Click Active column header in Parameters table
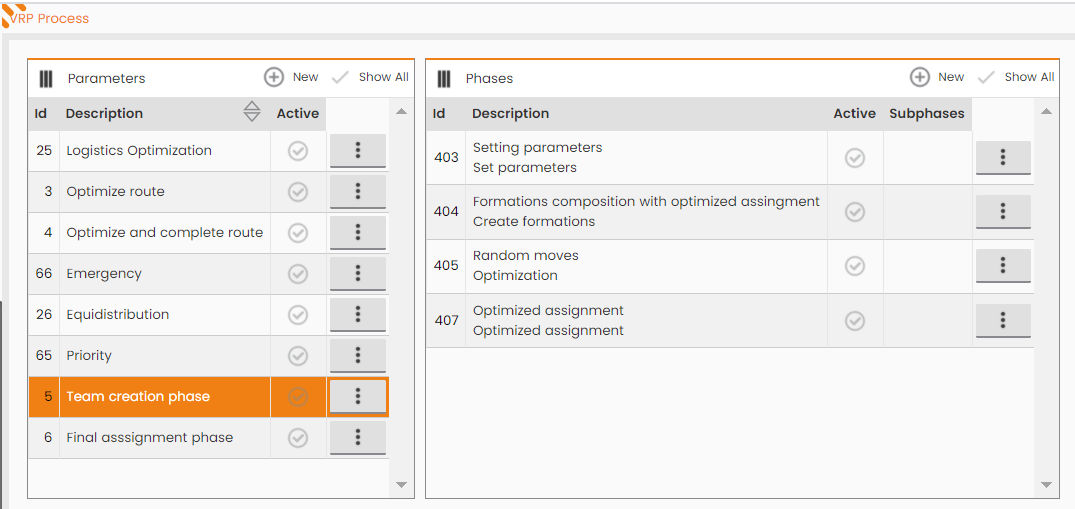 pyautogui.click(x=298, y=113)
